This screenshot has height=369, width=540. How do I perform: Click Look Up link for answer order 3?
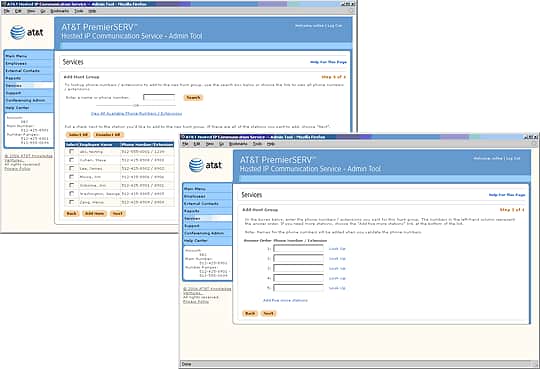(337, 268)
